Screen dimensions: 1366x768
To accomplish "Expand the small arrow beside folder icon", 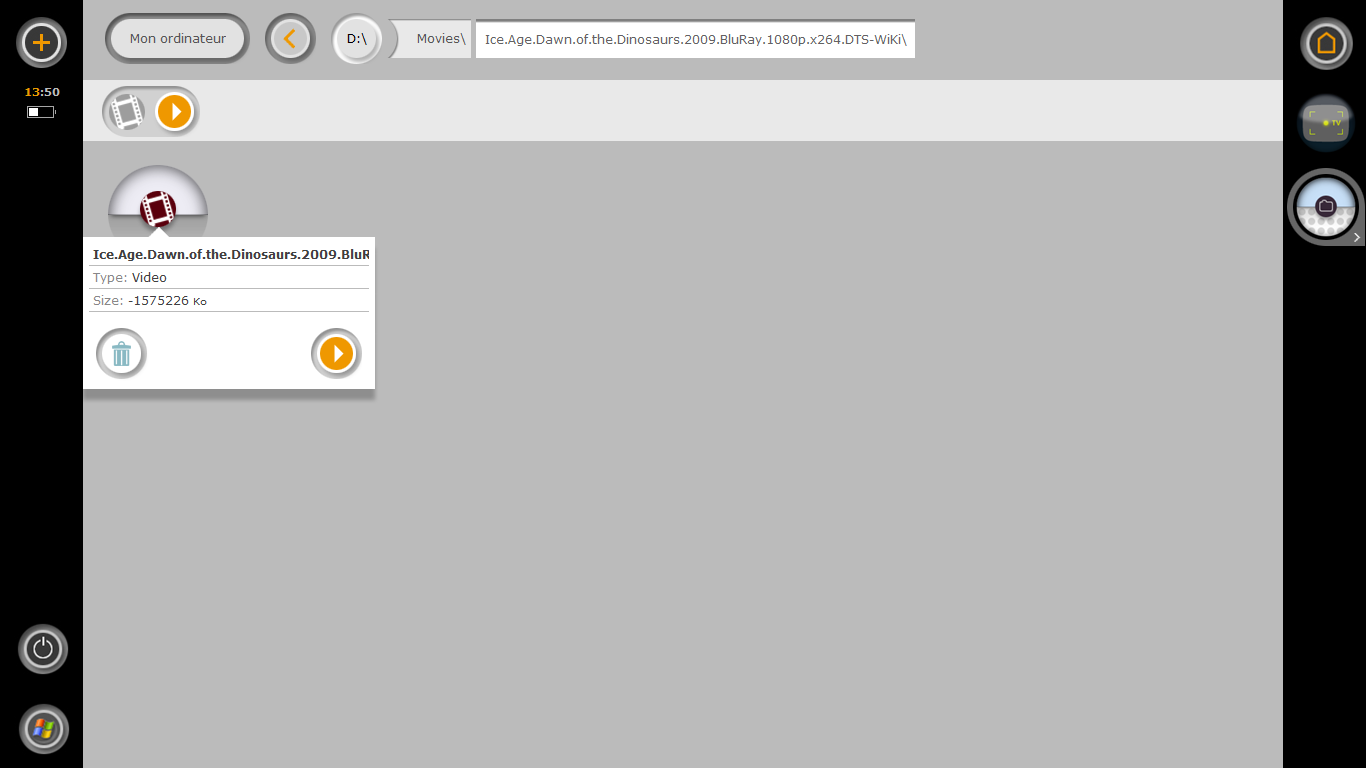I will pyautogui.click(x=1357, y=238).
